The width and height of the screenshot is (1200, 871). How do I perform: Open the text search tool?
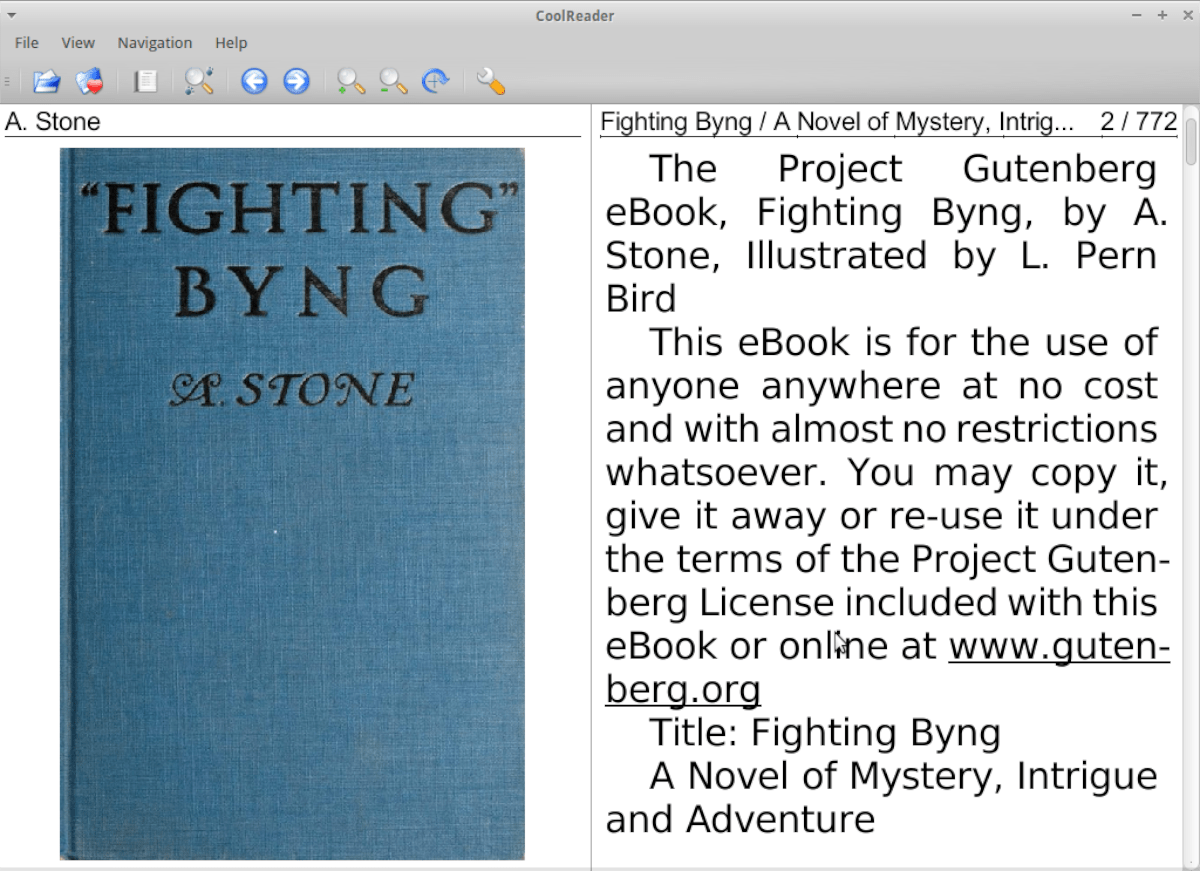point(199,80)
